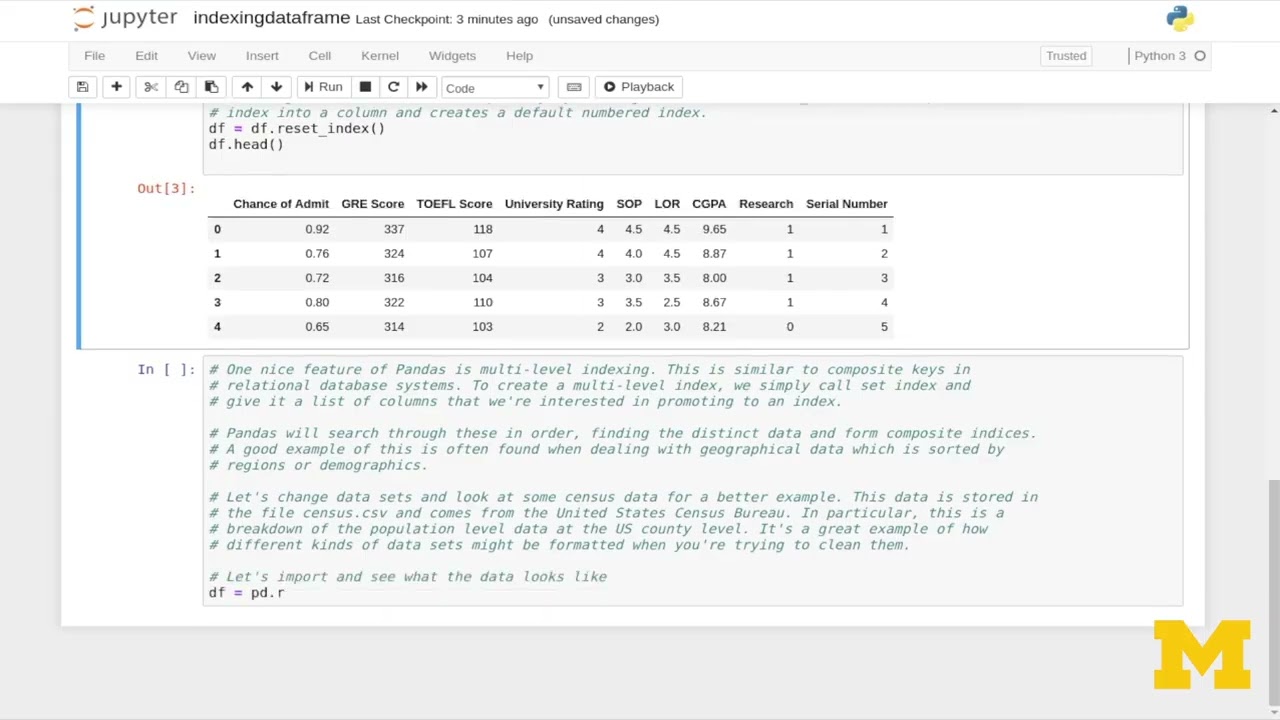The image size is (1280, 720).
Task: Open the File menu
Action: point(94,56)
